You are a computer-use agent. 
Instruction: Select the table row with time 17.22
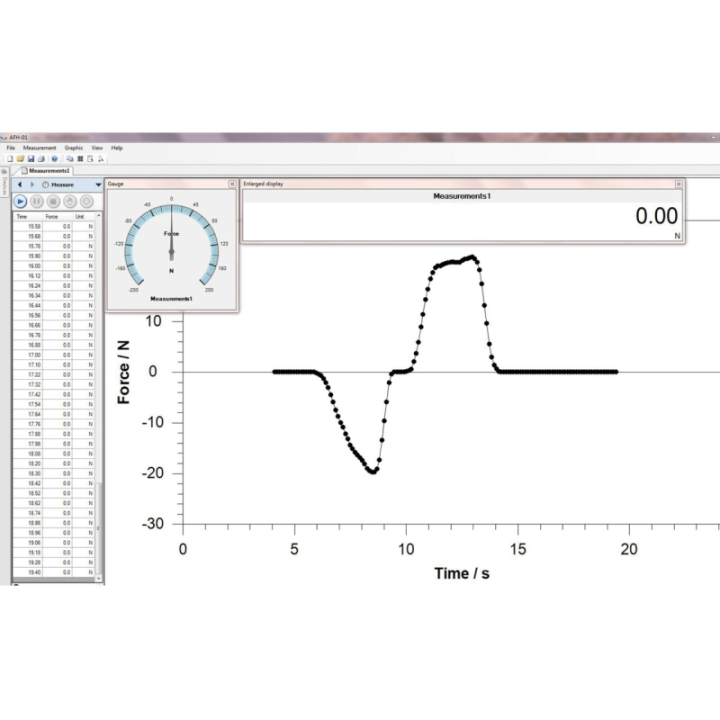coord(54,375)
